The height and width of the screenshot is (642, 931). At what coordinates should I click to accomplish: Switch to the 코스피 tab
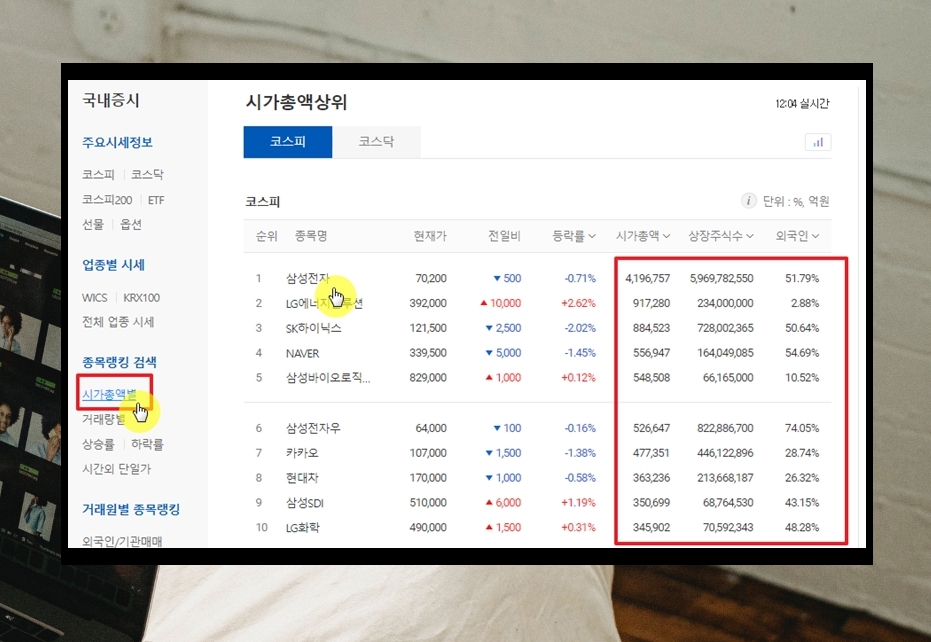point(287,142)
